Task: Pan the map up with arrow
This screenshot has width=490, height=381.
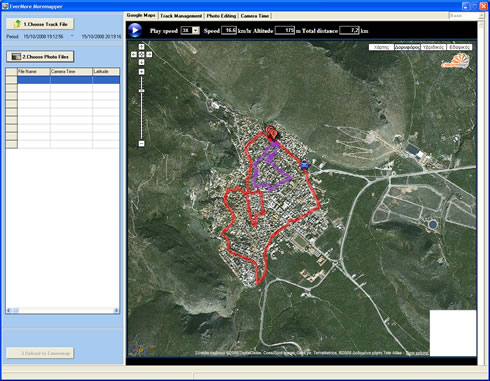Action: point(141,47)
